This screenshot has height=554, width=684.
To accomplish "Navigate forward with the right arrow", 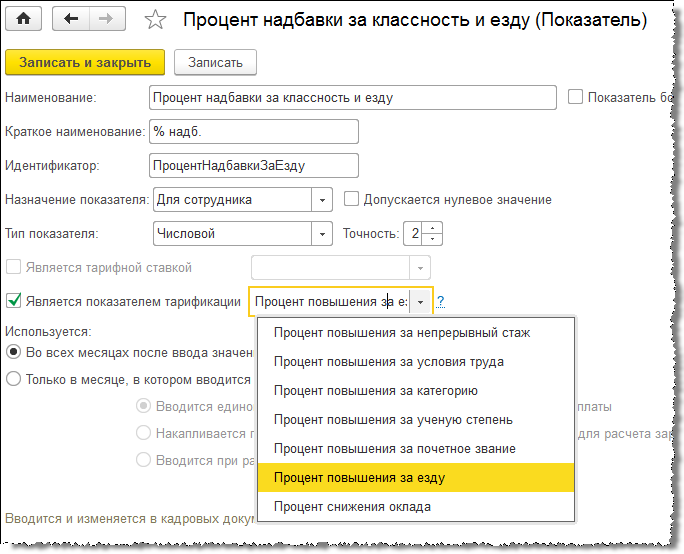I will (107, 19).
